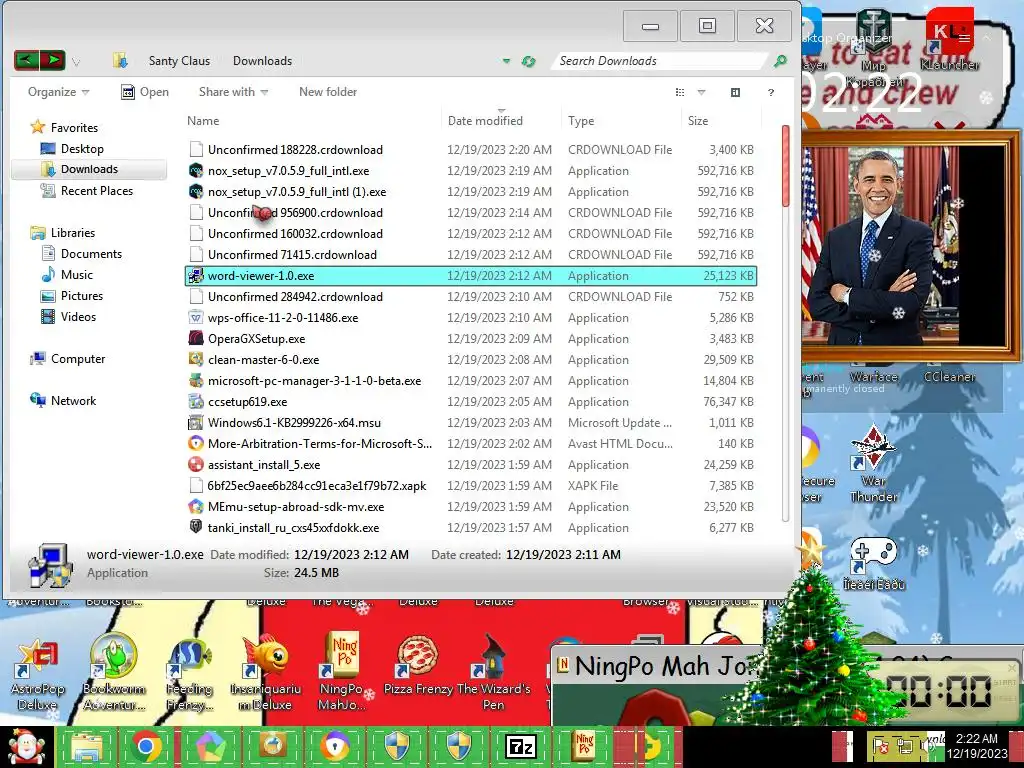Viewport: 1024px width, 768px height.
Task: Click in Search Downloads field
Action: click(660, 61)
